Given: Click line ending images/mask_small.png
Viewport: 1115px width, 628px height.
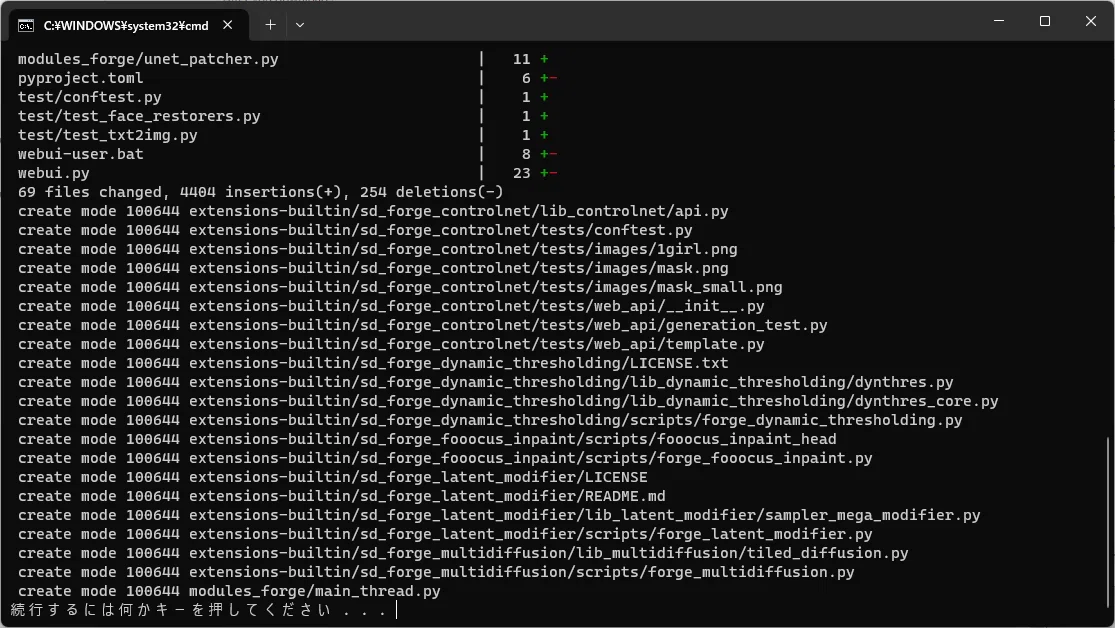Looking at the screenshot, I should tap(400, 287).
